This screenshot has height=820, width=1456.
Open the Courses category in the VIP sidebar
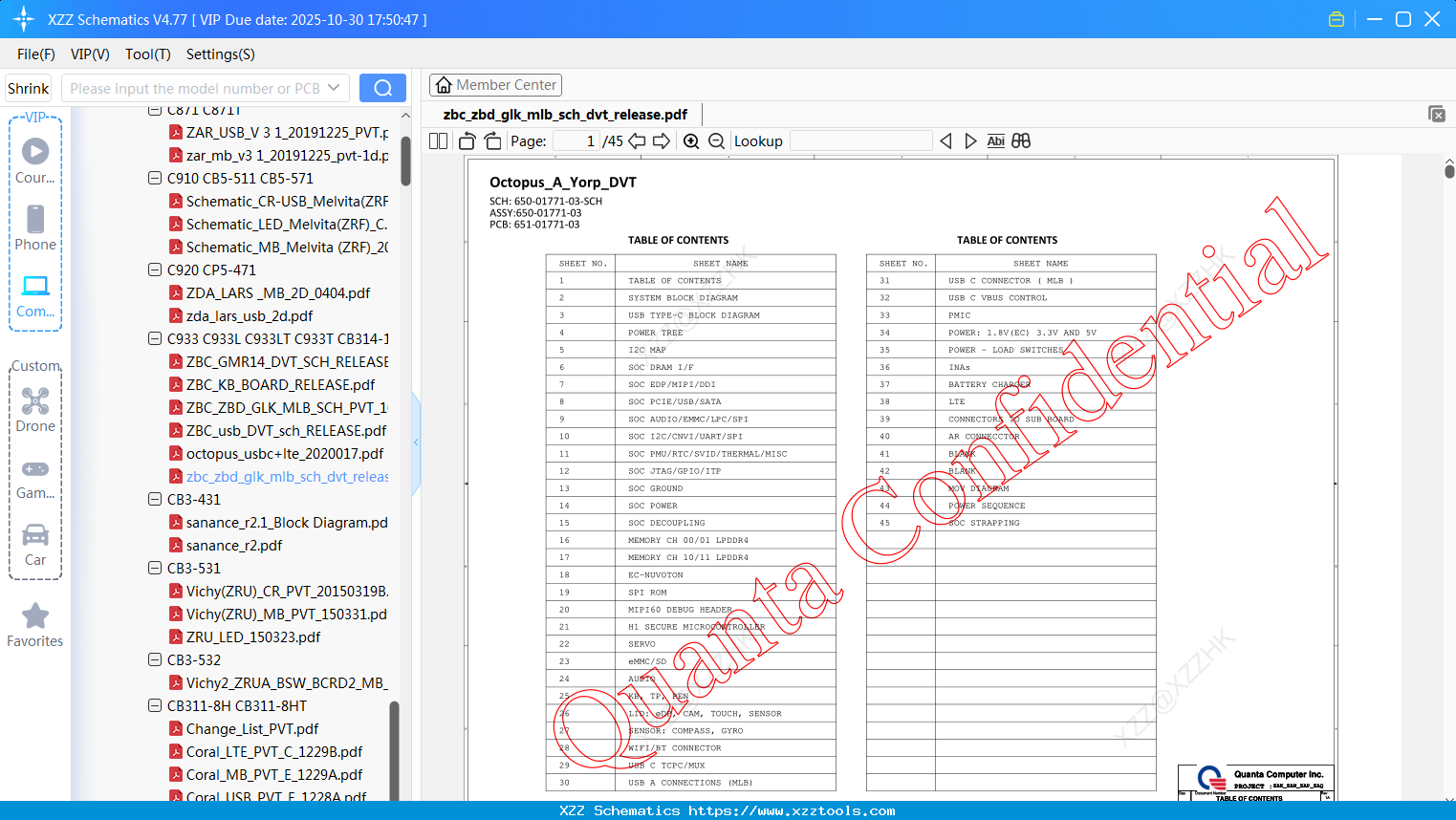click(35, 161)
